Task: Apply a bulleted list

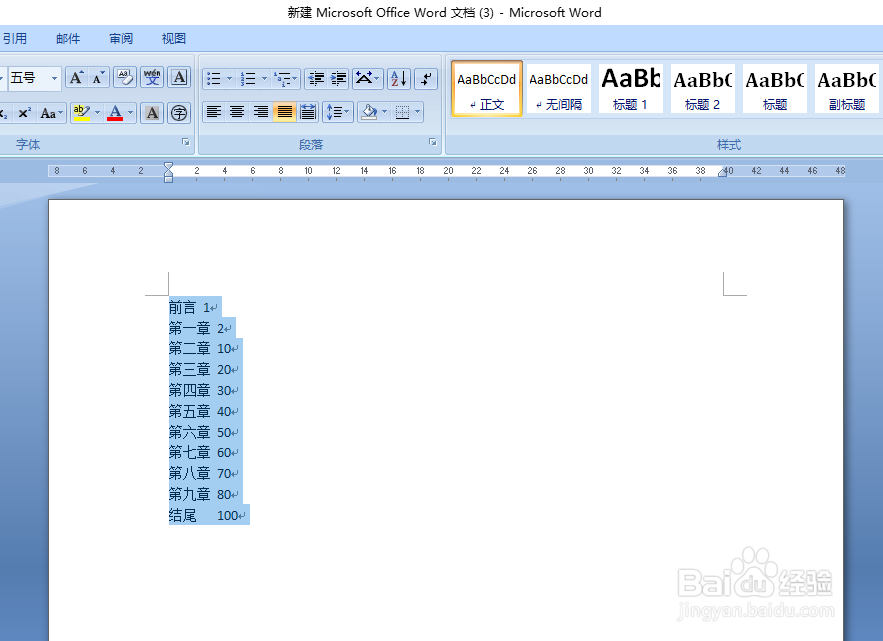Action: click(x=213, y=78)
